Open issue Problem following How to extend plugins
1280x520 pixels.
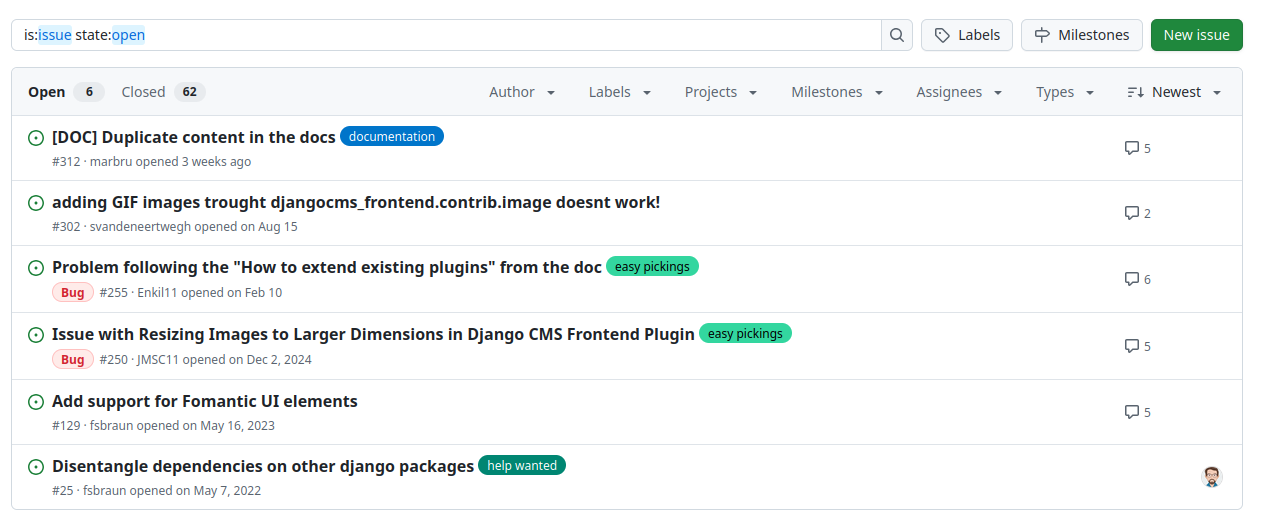click(x=327, y=267)
